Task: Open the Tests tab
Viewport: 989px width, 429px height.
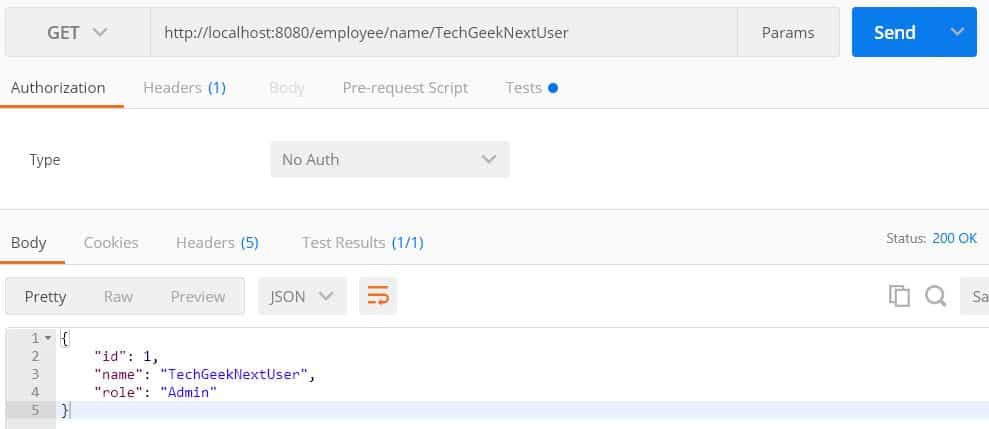Action: (531, 88)
